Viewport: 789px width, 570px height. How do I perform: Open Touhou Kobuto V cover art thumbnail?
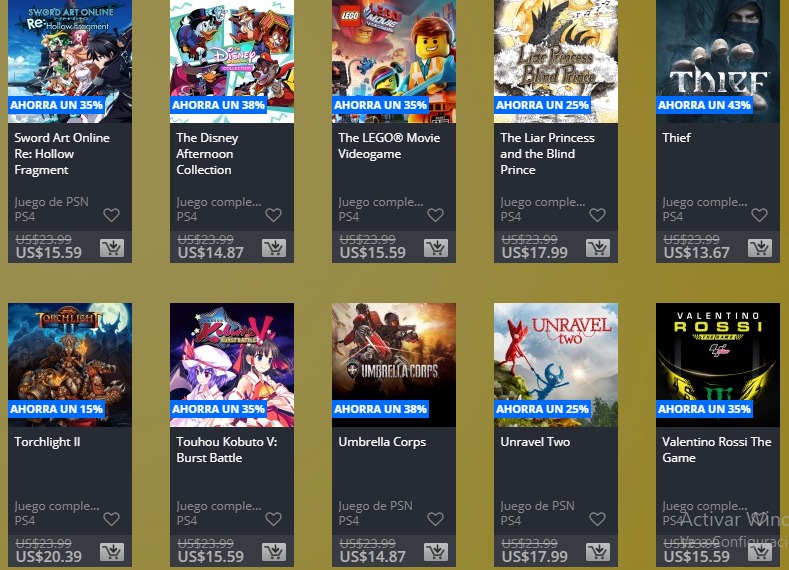point(232,365)
